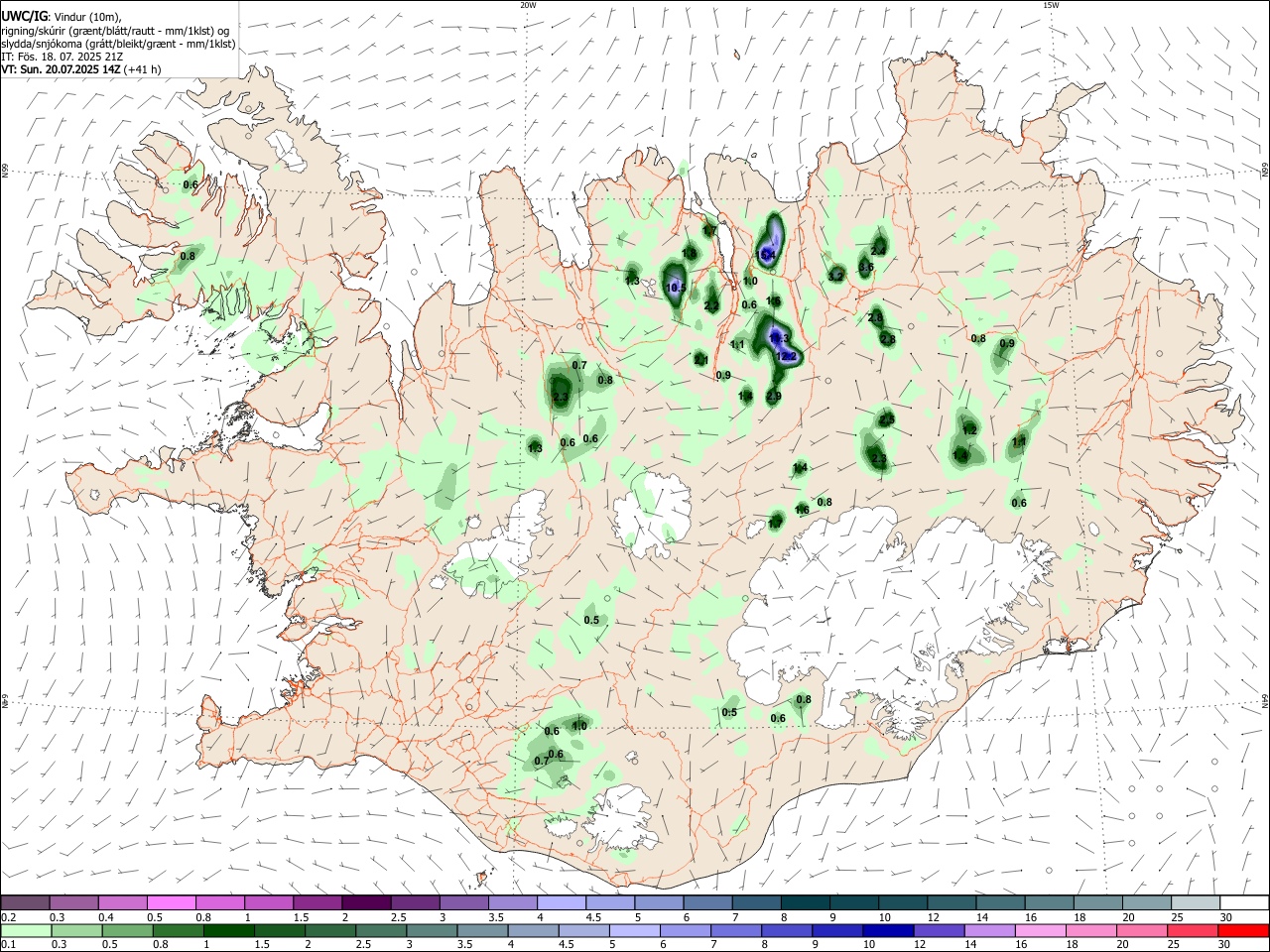Select the '2.5' precipitation value on map
The image size is (1270, 952).
pyautogui.click(x=887, y=420)
